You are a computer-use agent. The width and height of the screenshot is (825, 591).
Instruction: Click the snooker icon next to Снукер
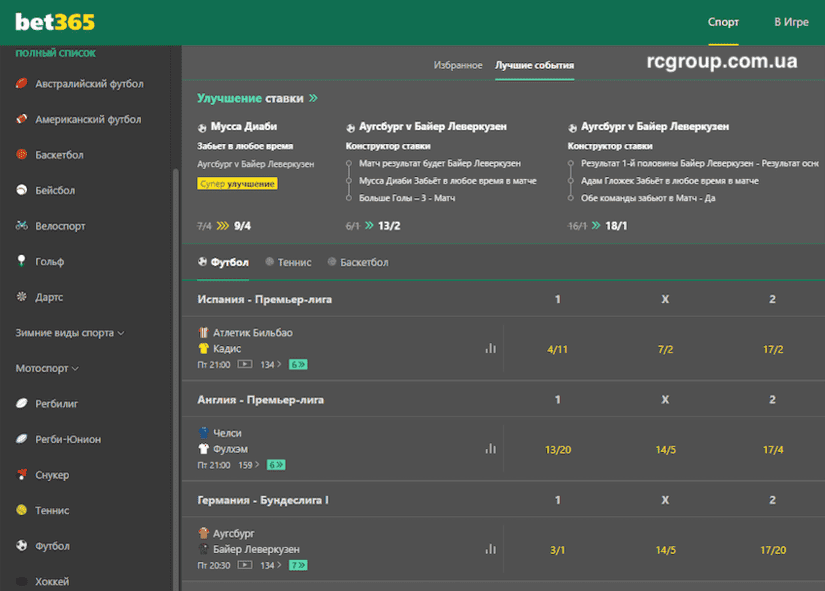[22, 474]
